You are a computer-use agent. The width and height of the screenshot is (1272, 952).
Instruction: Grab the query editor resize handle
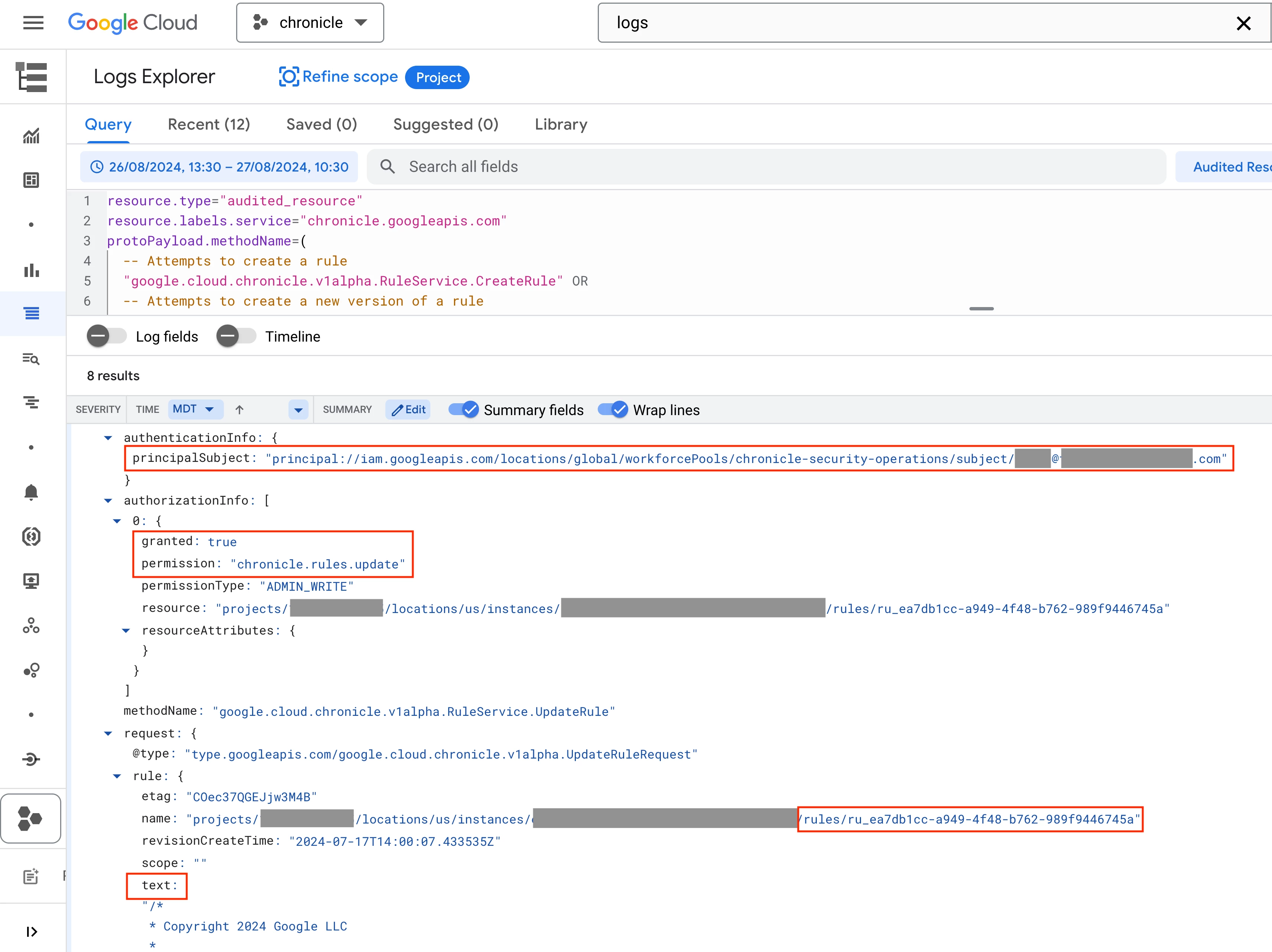click(x=981, y=309)
